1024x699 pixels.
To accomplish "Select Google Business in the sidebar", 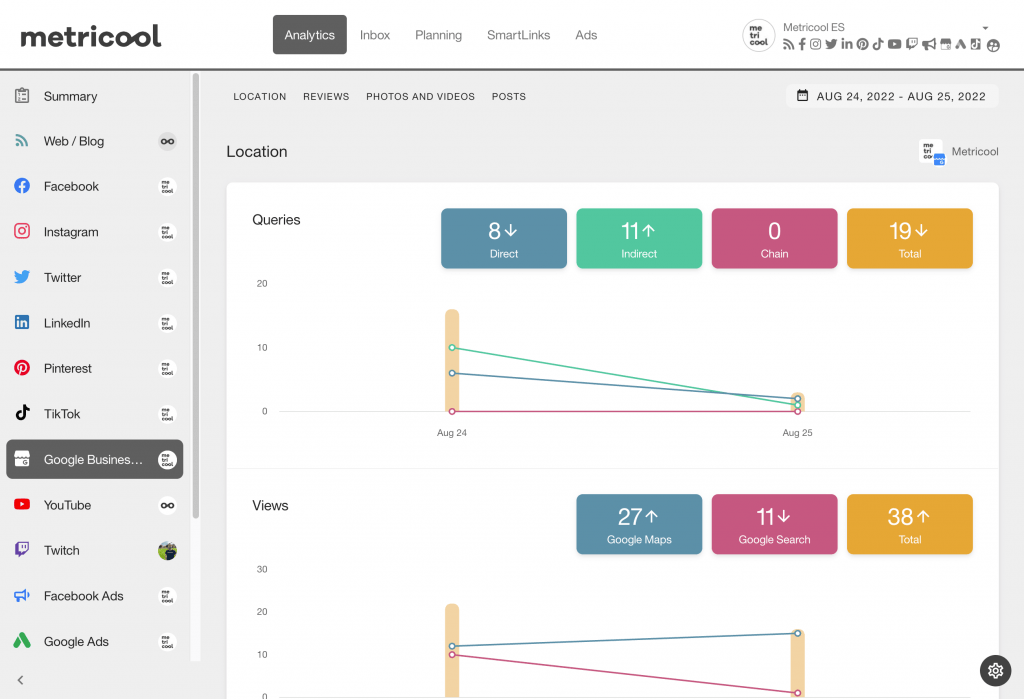I will click(95, 459).
